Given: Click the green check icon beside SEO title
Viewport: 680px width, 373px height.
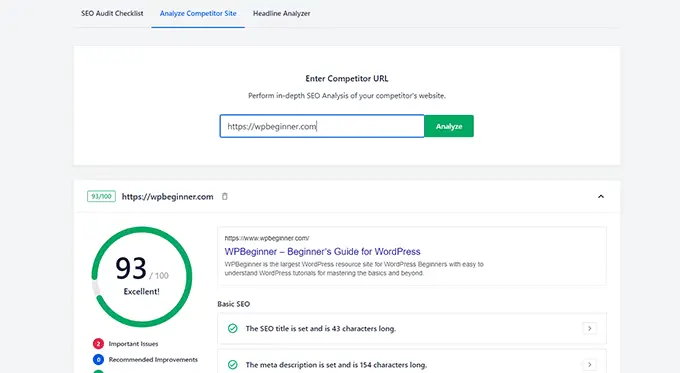Looking at the screenshot, I should 232,328.
